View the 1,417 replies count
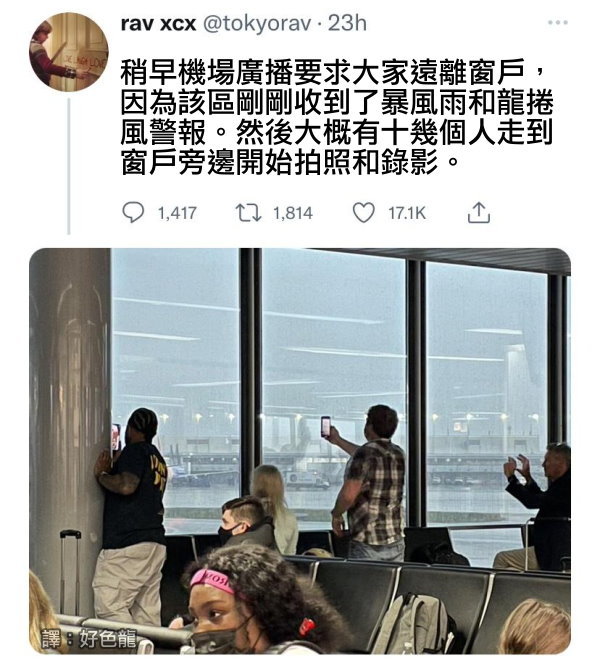 coord(177,213)
